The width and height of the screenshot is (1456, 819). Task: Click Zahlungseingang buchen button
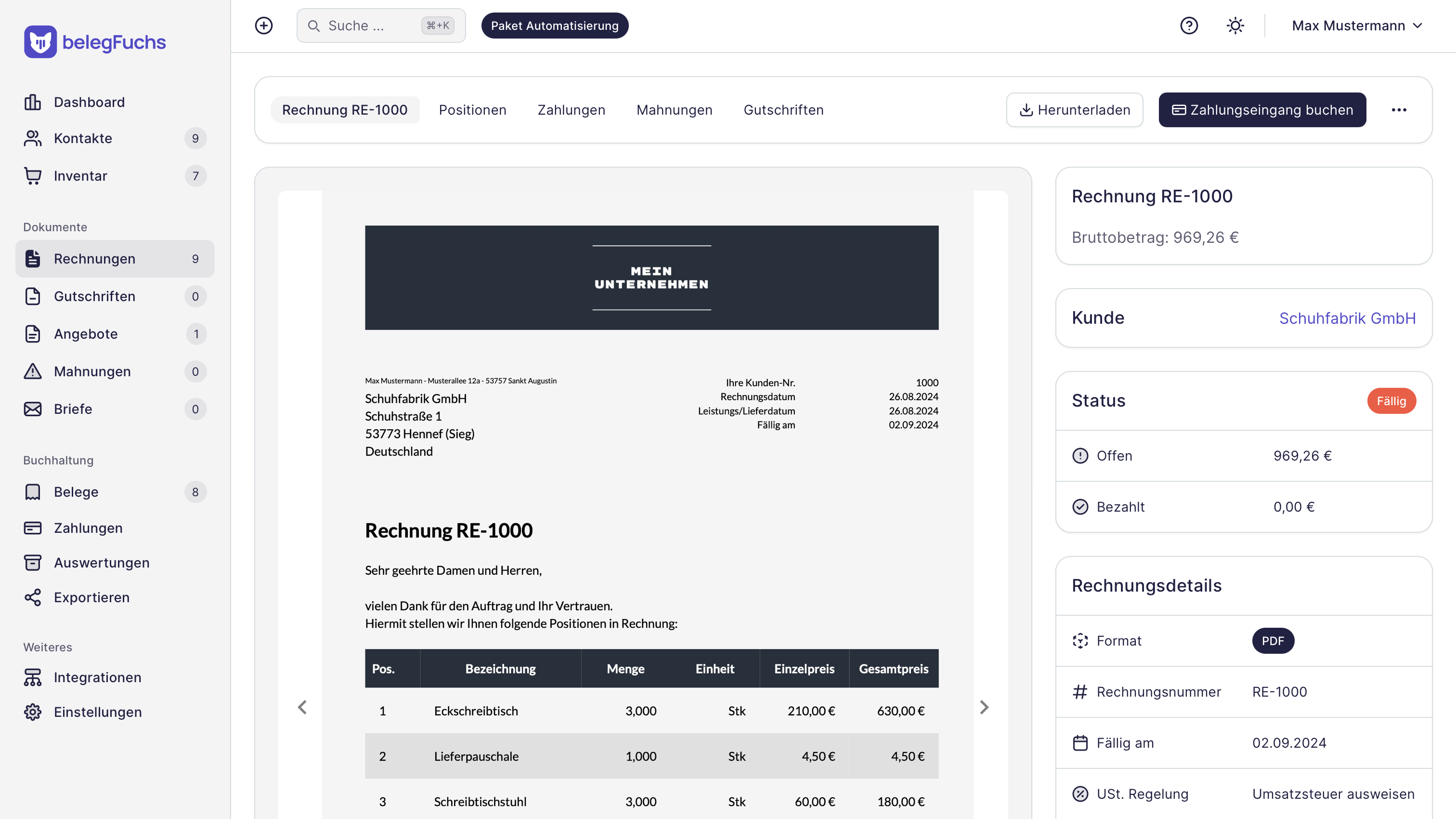click(1262, 110)
